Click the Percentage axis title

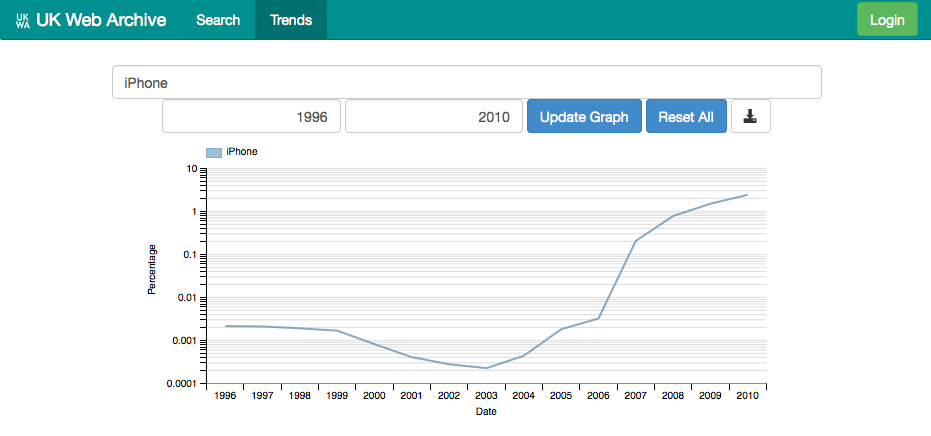pyautogui.click(x=152, y=270)
